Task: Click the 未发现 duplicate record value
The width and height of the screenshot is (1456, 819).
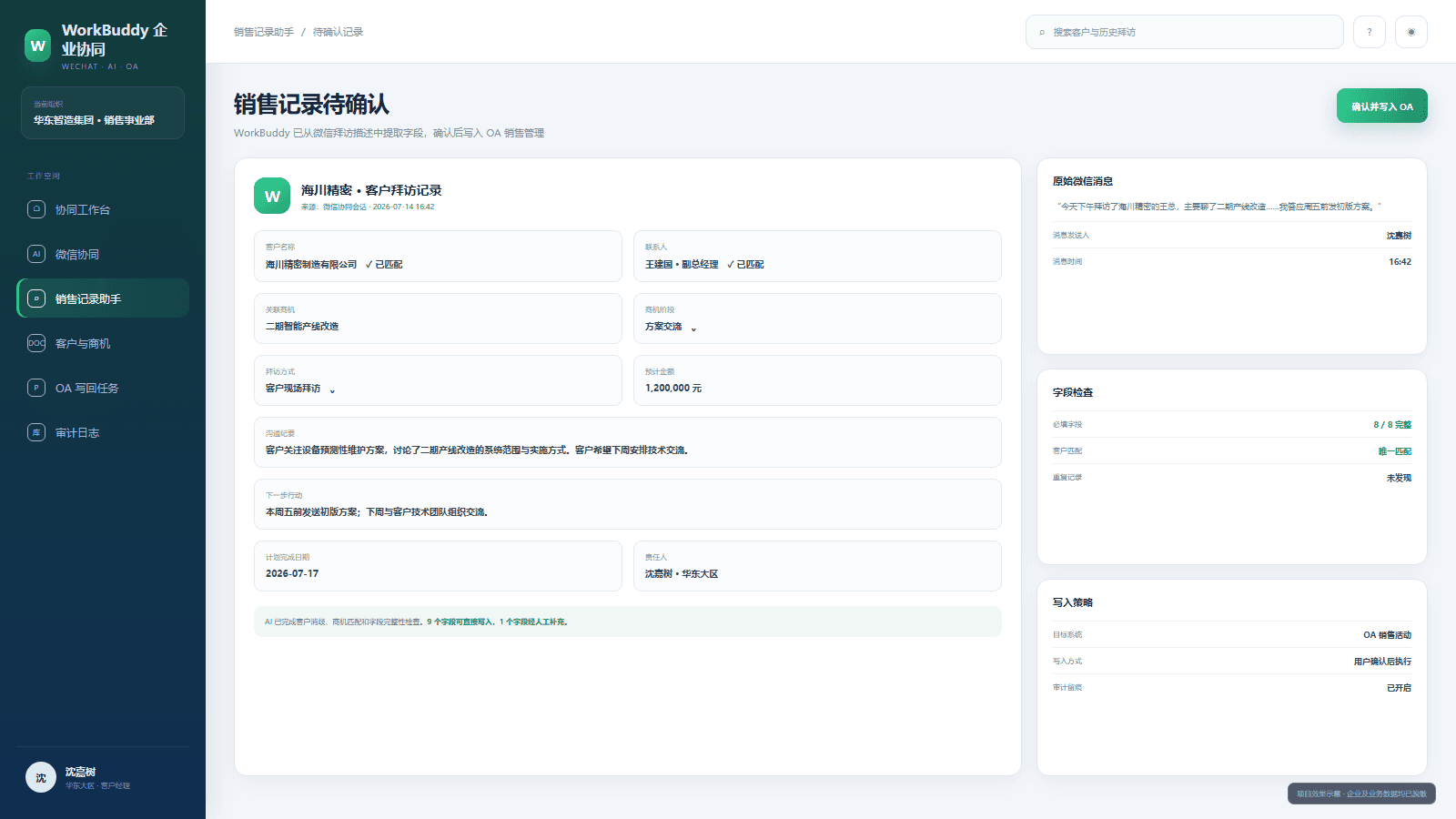Action: tap(1399, 478)
